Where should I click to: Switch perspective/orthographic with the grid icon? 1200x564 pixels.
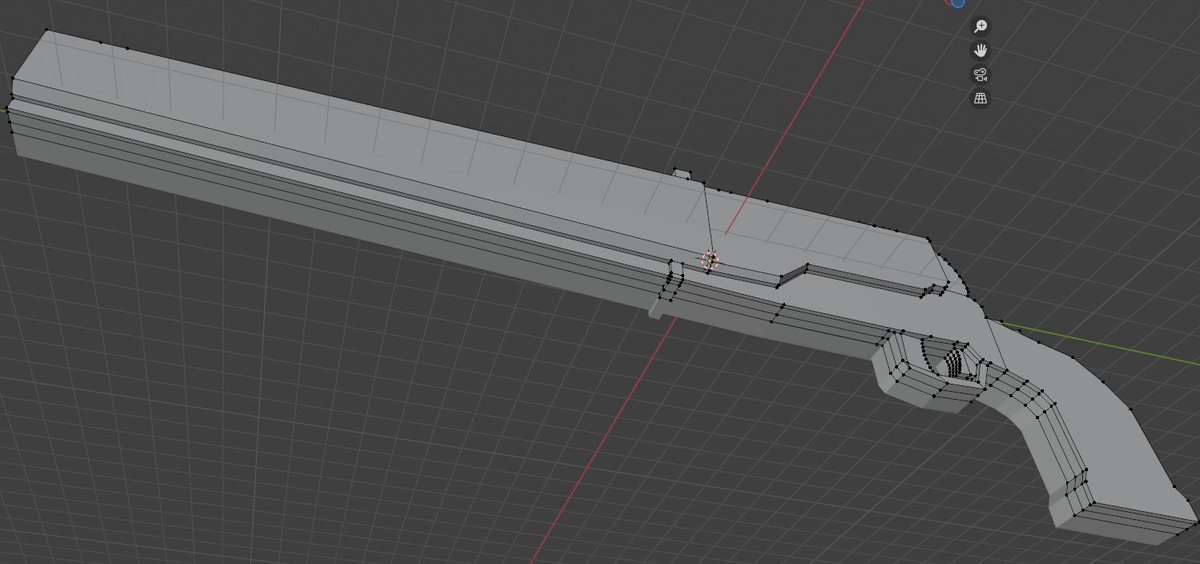point(981,98)
